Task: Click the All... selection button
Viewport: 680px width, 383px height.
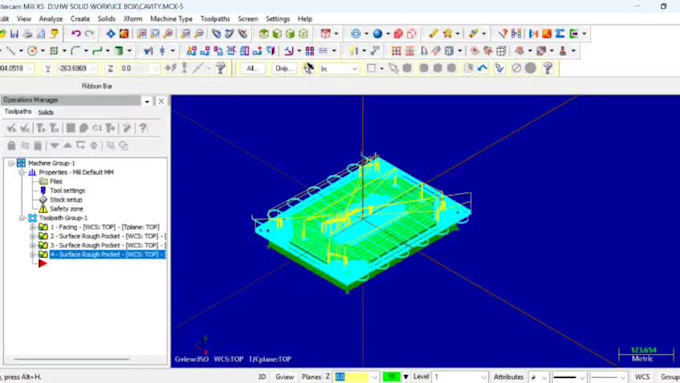Action: click(x=252, y=69)
